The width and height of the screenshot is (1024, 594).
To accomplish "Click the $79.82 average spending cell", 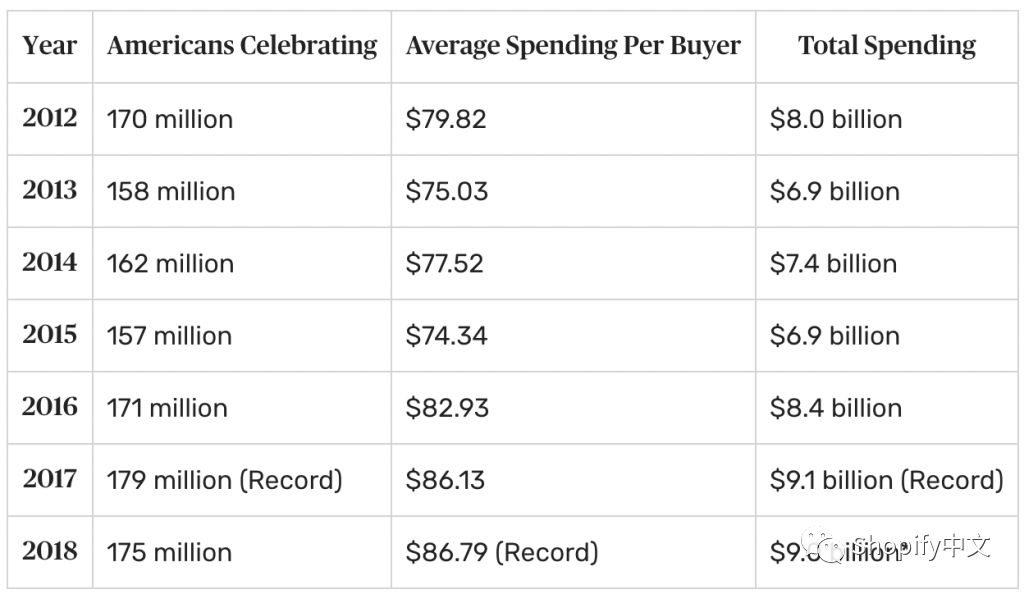I will 446,120.
